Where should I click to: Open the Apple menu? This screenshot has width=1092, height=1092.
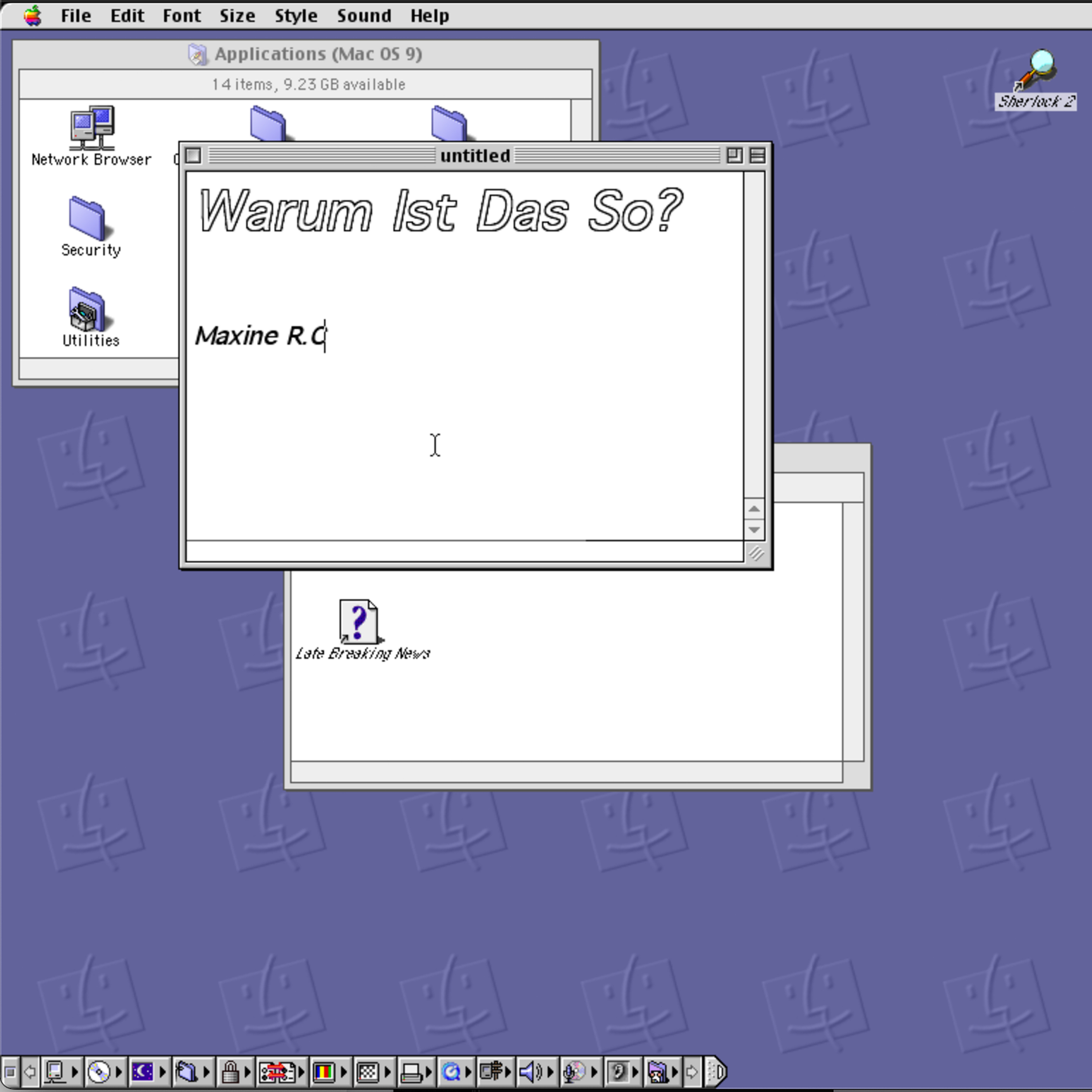[33, 15]
